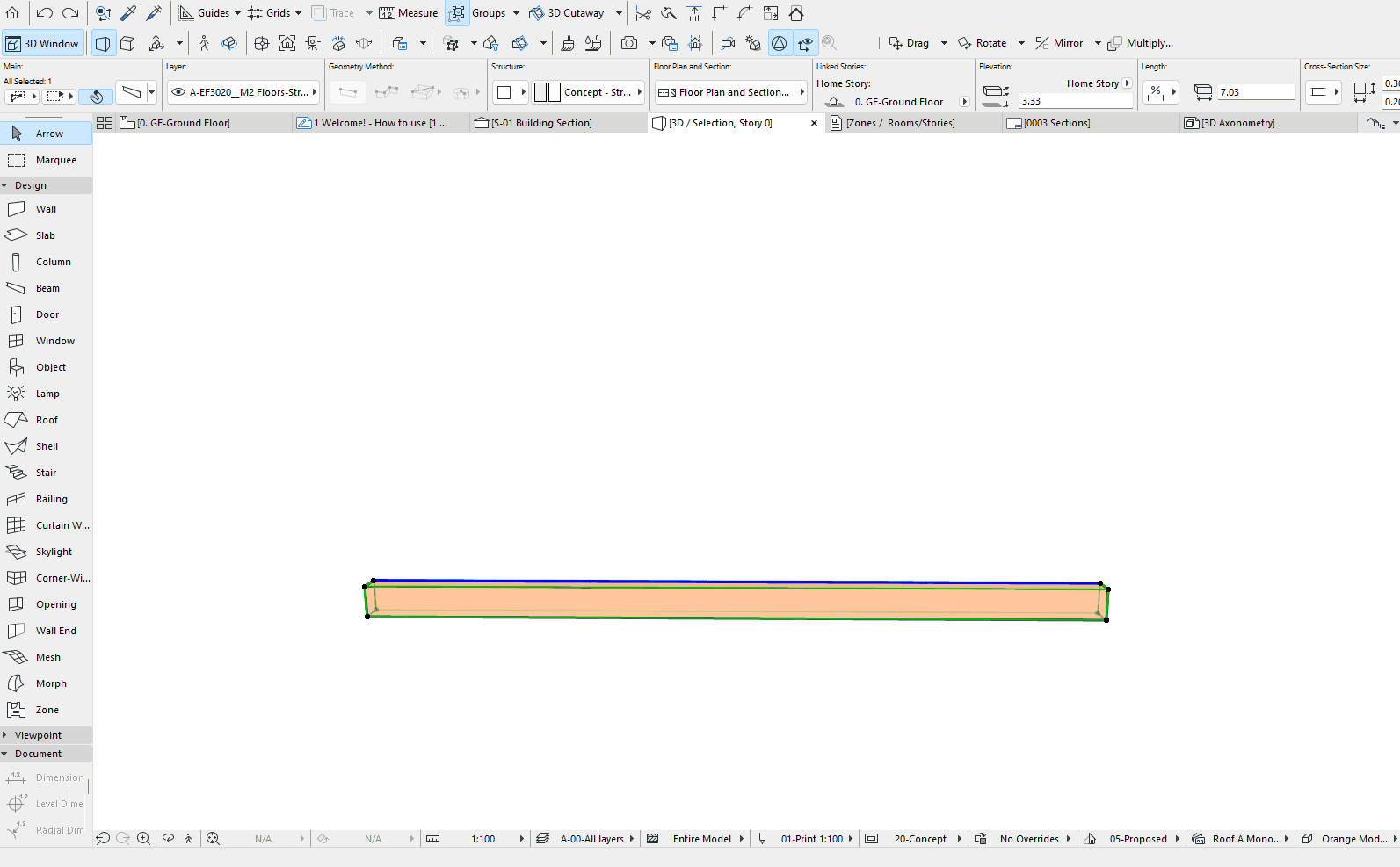Select the Roof tool
The image size is (1400, 867).
pyautogui.click(x=46, y=420)
